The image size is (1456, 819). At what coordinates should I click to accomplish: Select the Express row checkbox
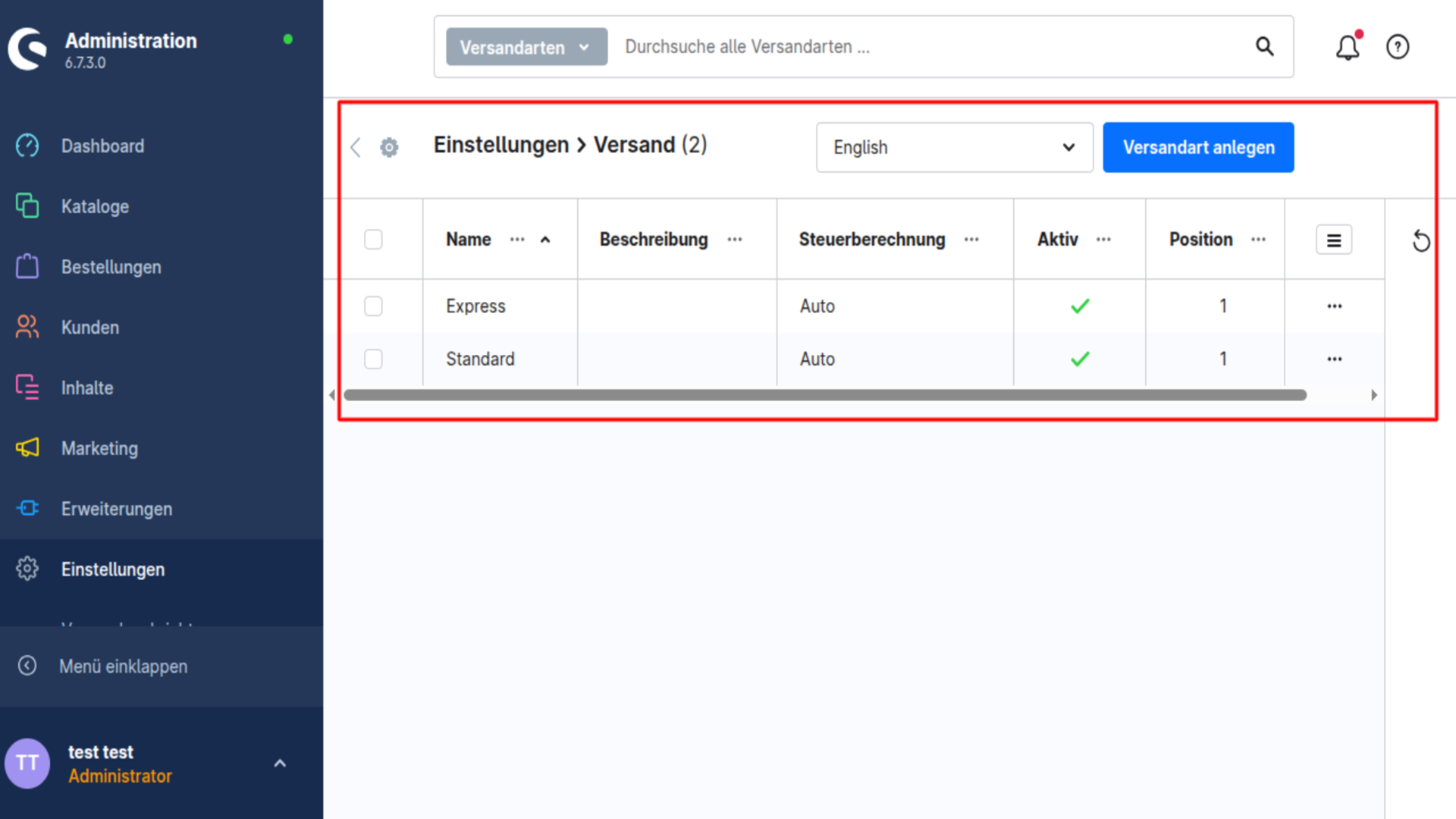pos(373,306)
